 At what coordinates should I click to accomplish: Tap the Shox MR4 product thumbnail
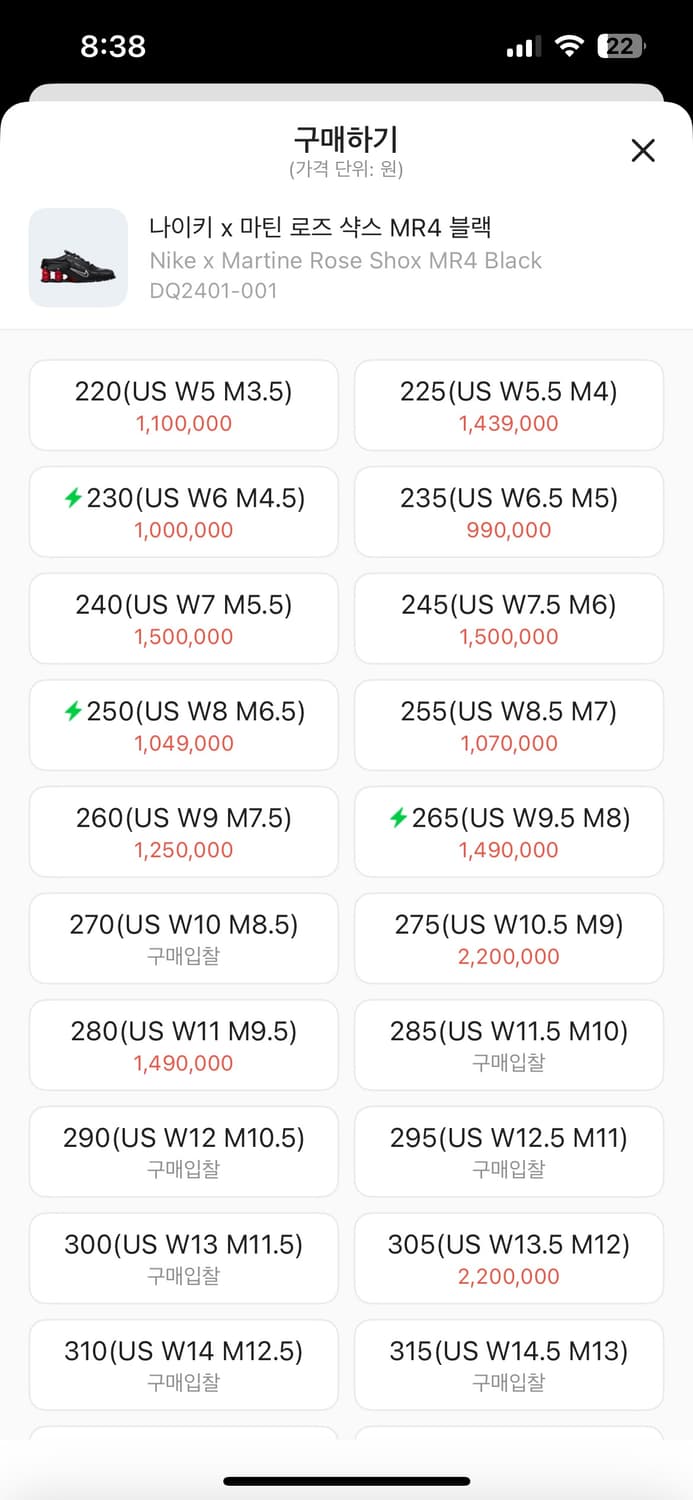78,258
